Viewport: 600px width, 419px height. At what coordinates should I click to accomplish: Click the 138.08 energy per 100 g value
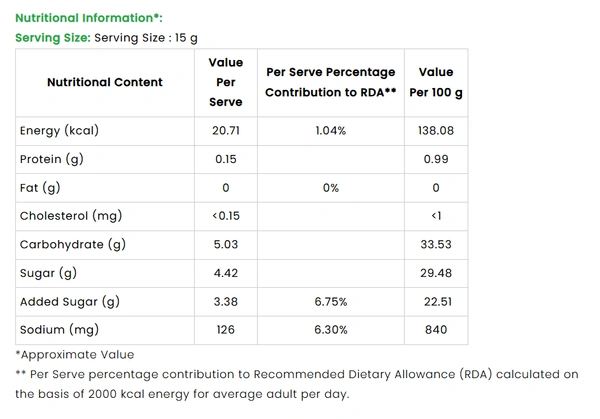tap(436, 131)
